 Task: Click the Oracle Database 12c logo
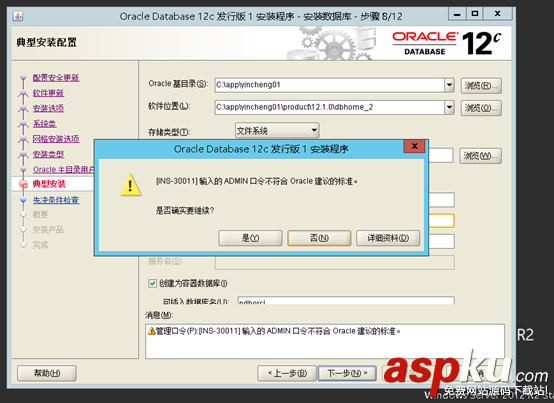(x=447, y=43)
